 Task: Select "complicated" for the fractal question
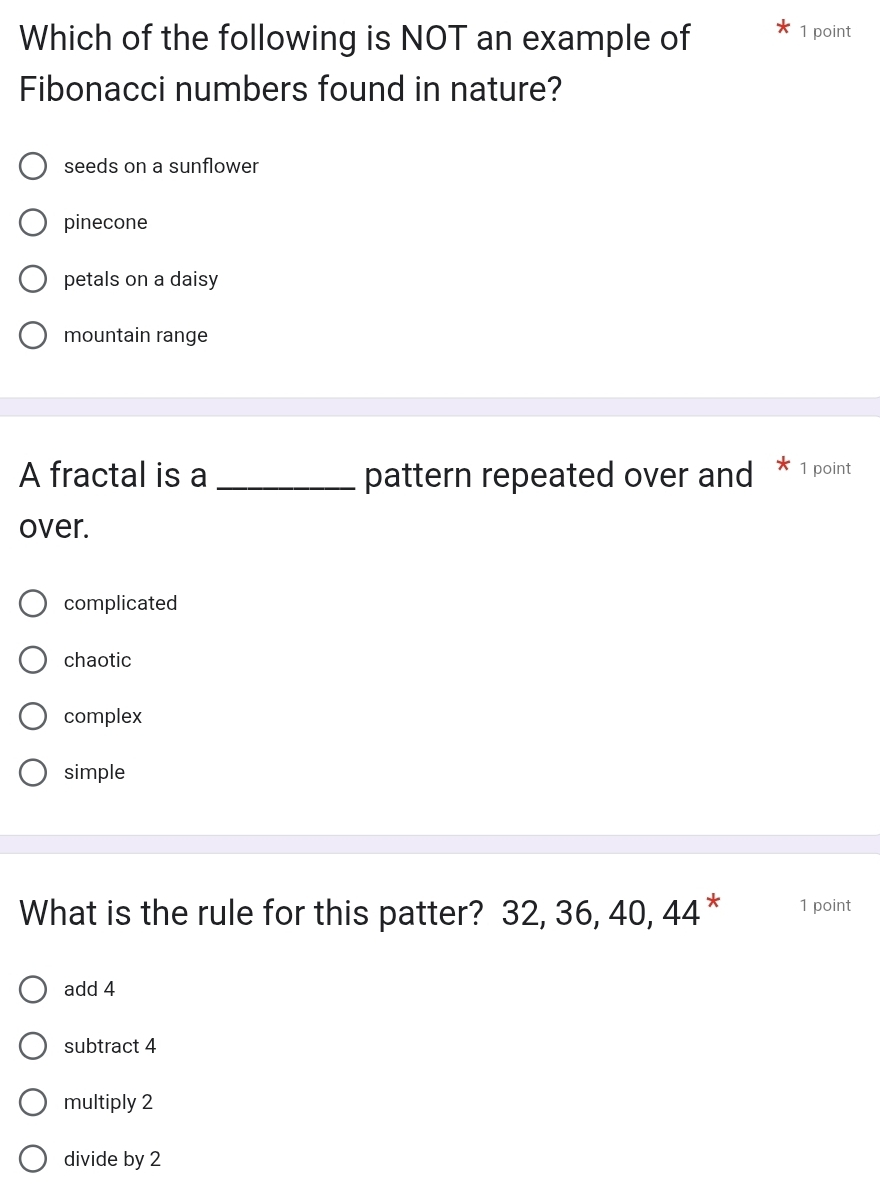pos(33,603)
